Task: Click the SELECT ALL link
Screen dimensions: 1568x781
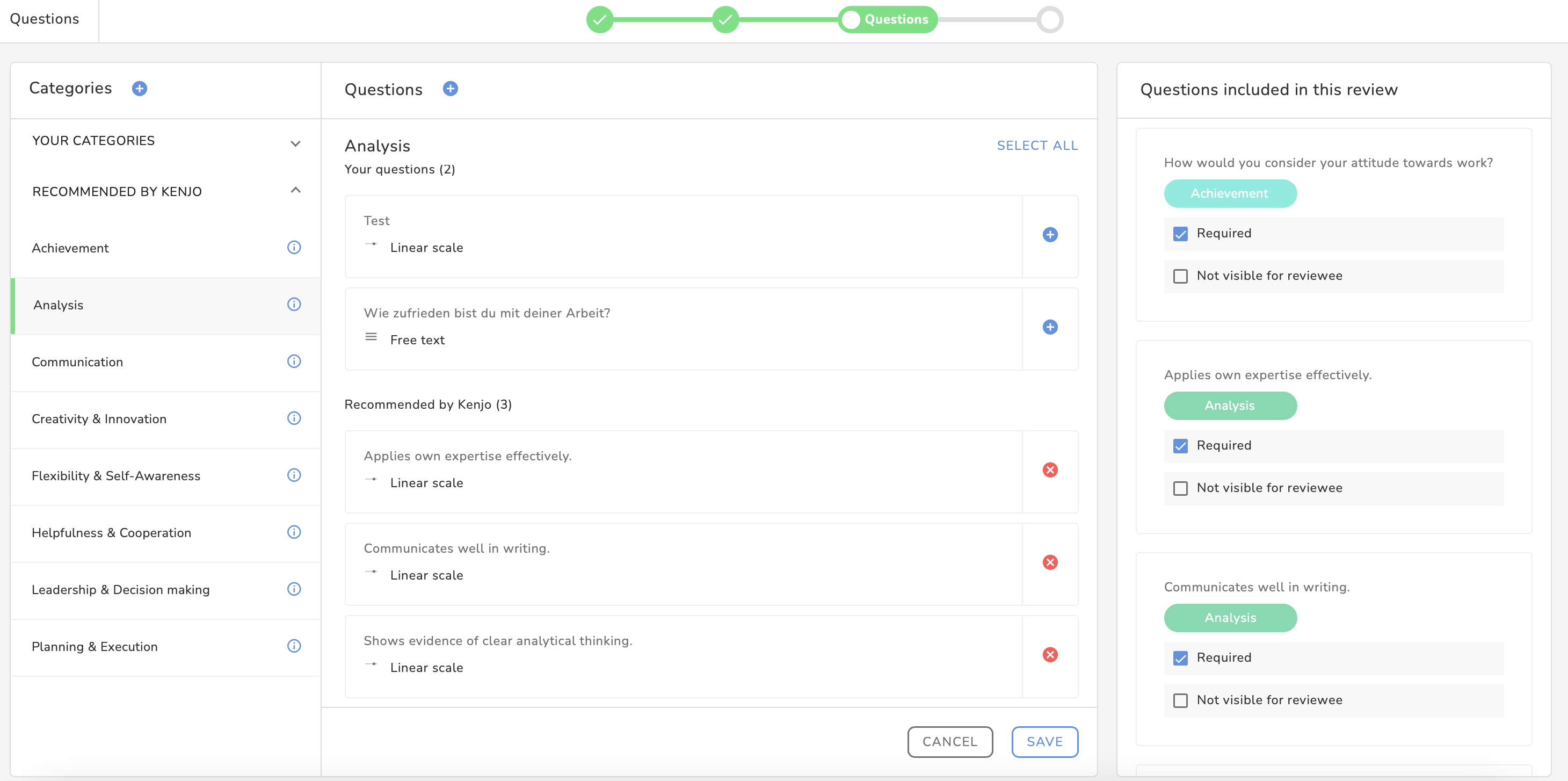Action: 1036,146
